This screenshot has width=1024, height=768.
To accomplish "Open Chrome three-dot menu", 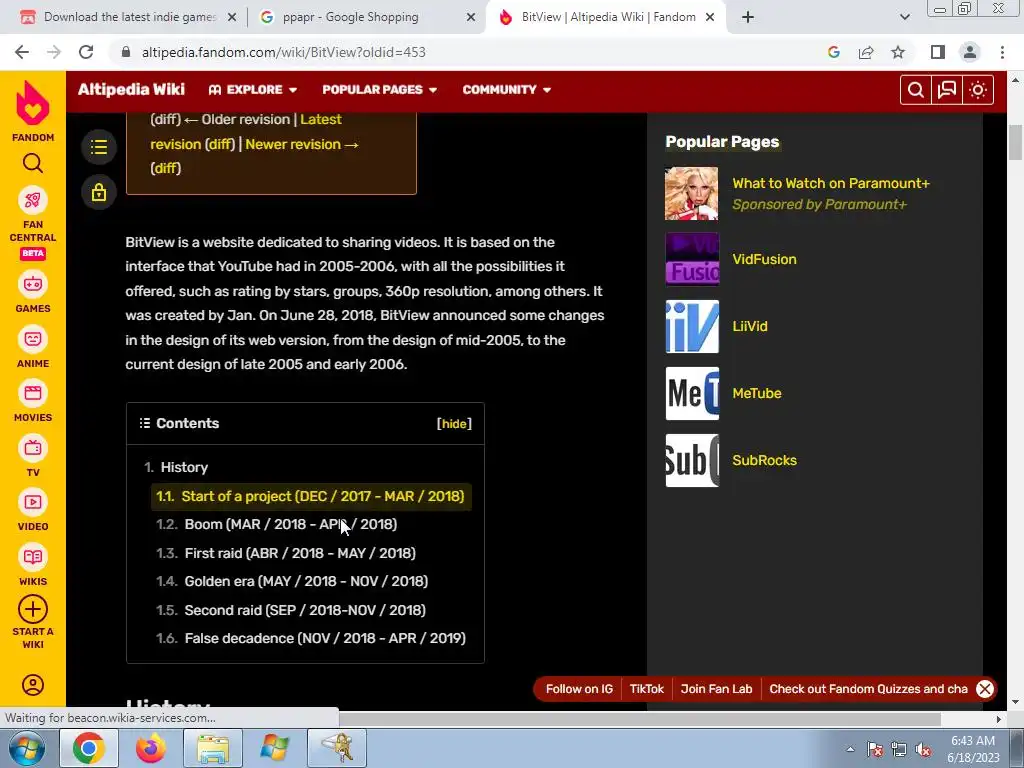I will [x=1002, y=52].
